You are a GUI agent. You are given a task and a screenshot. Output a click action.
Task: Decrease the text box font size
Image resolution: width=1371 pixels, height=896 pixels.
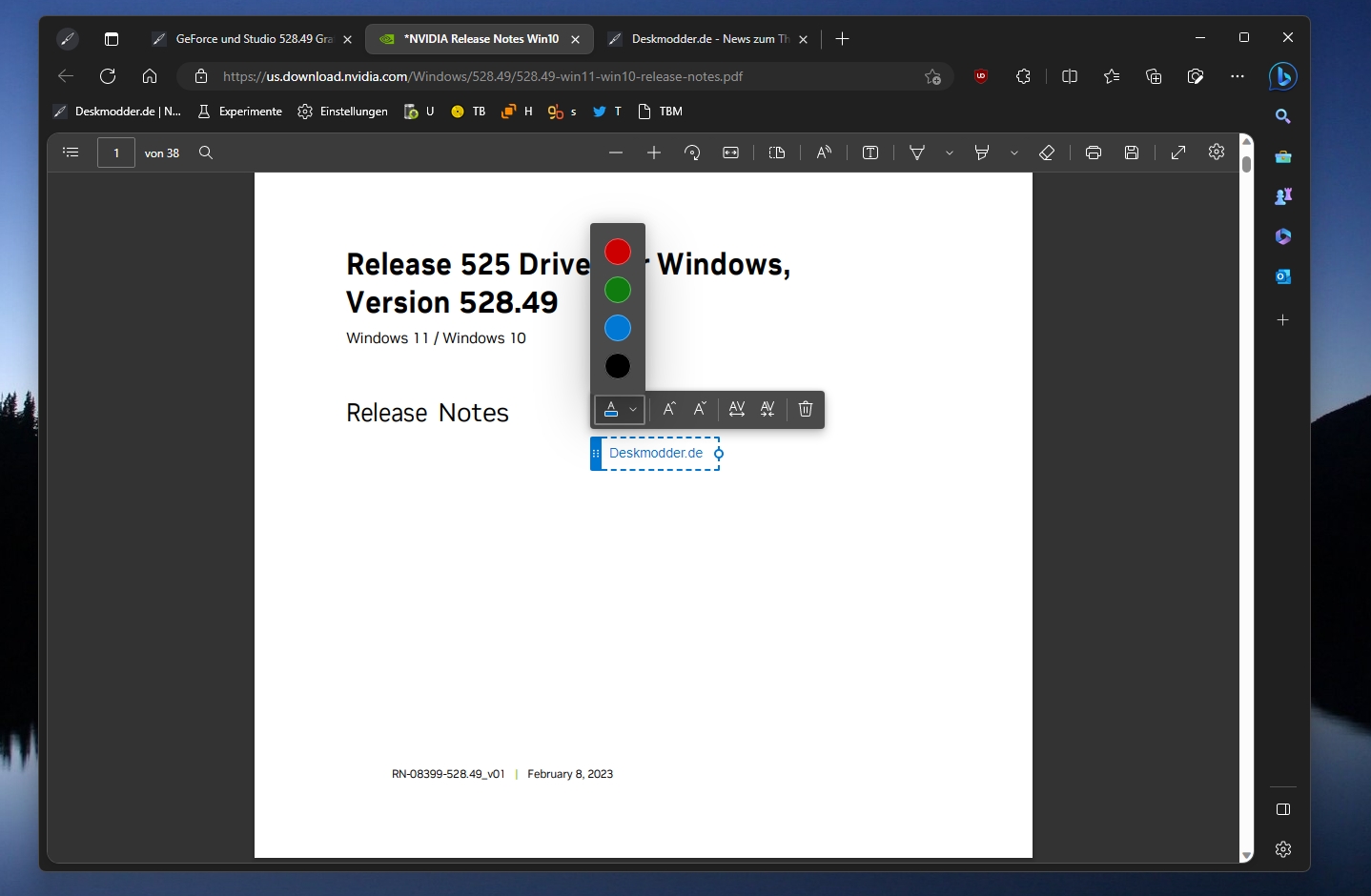[700, 409]
